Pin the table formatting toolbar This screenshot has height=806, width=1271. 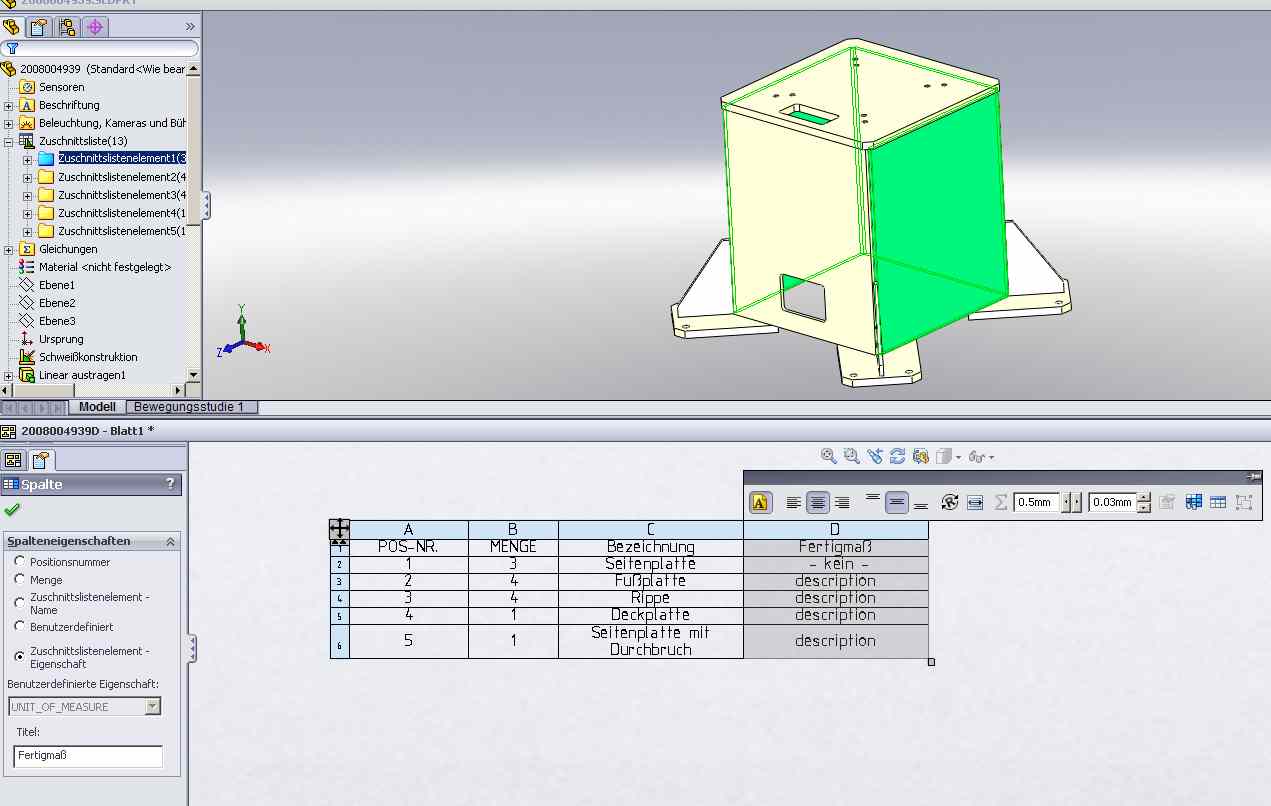1254,478
